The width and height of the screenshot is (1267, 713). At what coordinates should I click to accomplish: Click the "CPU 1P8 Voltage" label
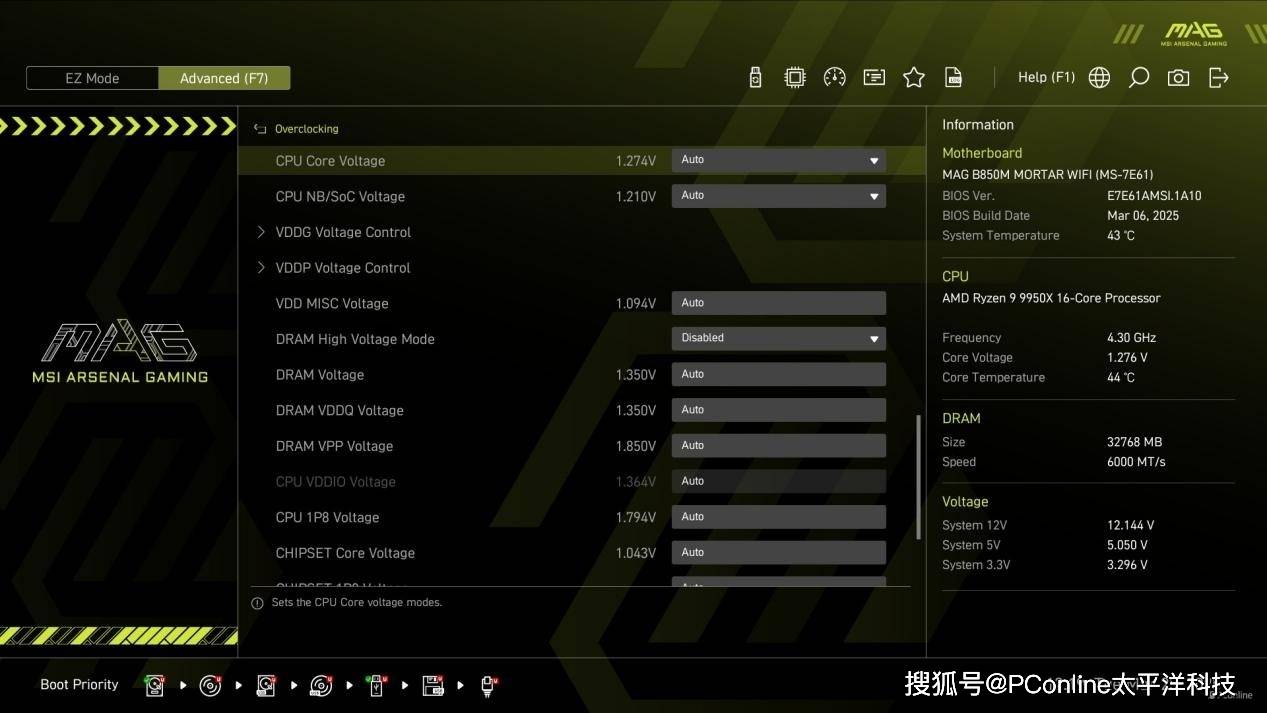pos(327,518)
